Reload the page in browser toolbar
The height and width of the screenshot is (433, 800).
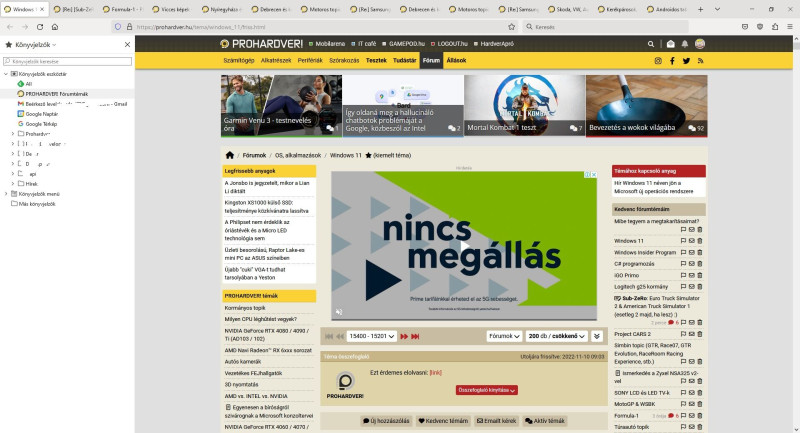[40, 27]
